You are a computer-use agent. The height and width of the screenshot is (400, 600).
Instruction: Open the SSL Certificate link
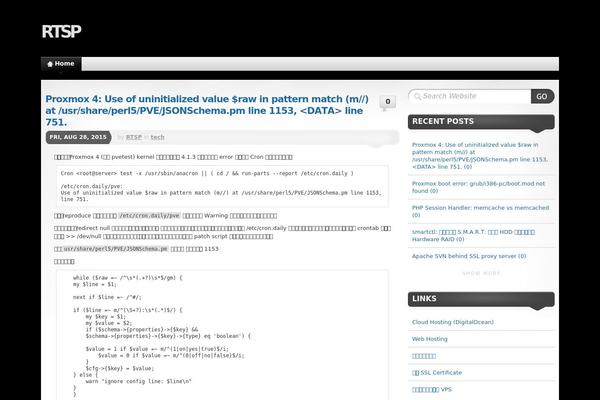[437, 373]
